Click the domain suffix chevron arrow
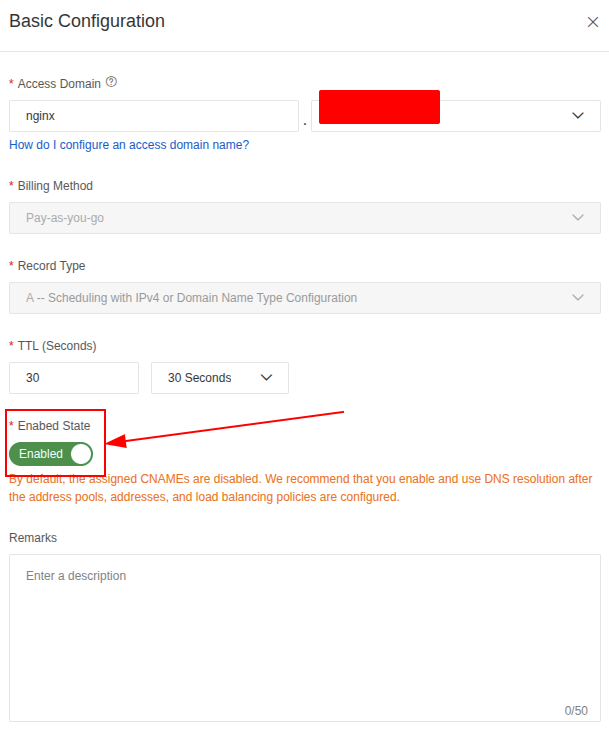Viewport: 609px width, 743px height. (578, 116)
